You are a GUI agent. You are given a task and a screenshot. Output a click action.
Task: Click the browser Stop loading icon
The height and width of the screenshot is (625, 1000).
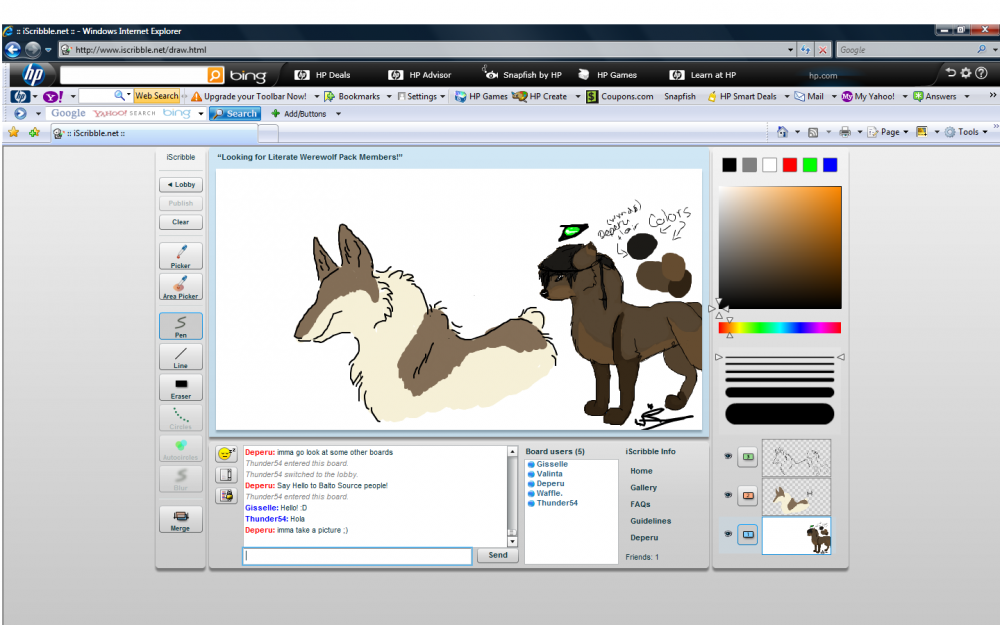(x=823, y=50)
